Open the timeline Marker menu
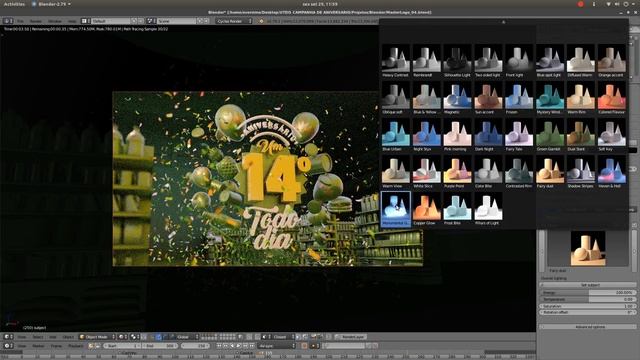 click(x=38, y=346)
